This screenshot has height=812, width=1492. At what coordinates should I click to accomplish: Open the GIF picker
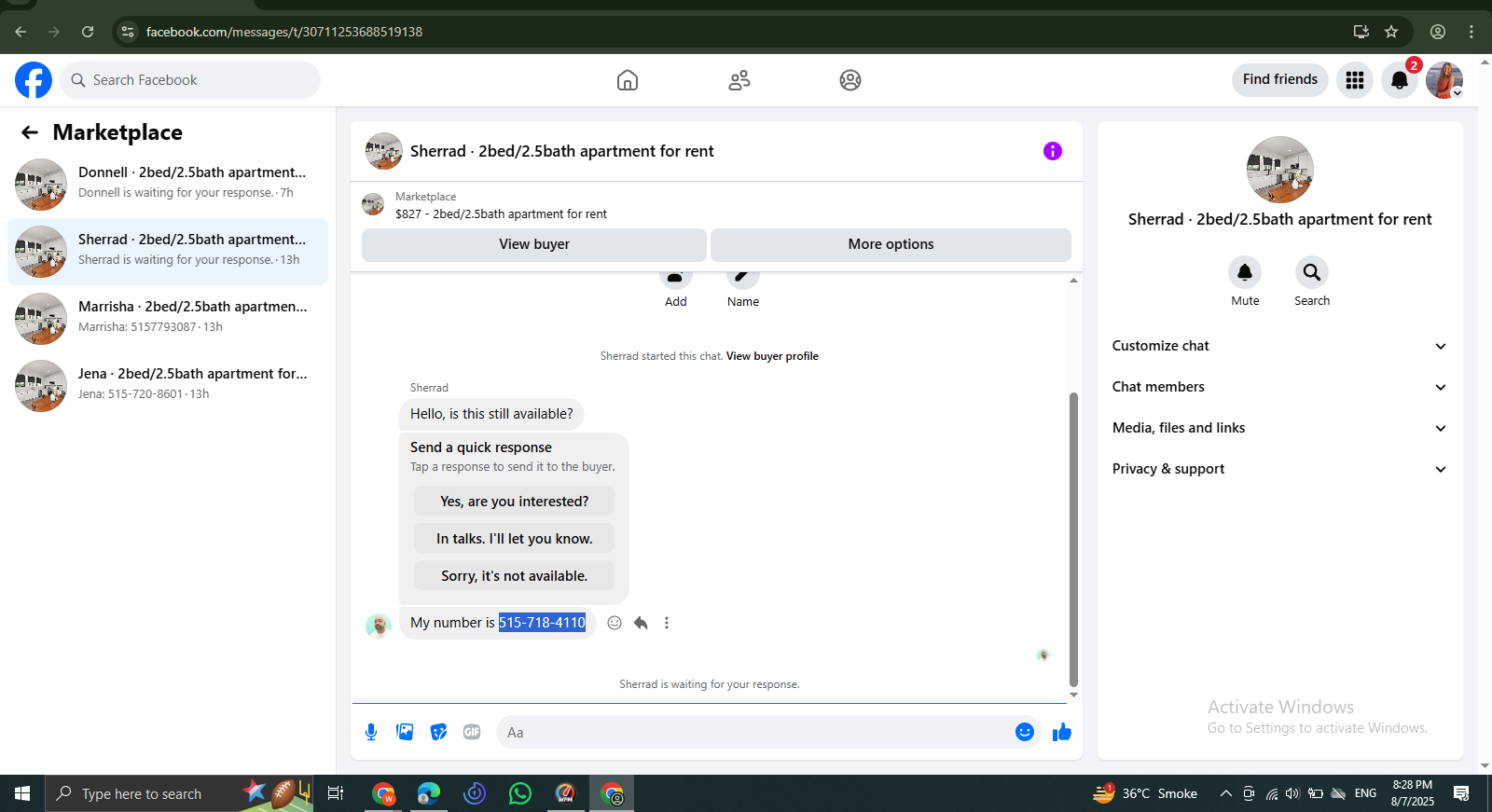pyautogui.click(x=472, y=732)
